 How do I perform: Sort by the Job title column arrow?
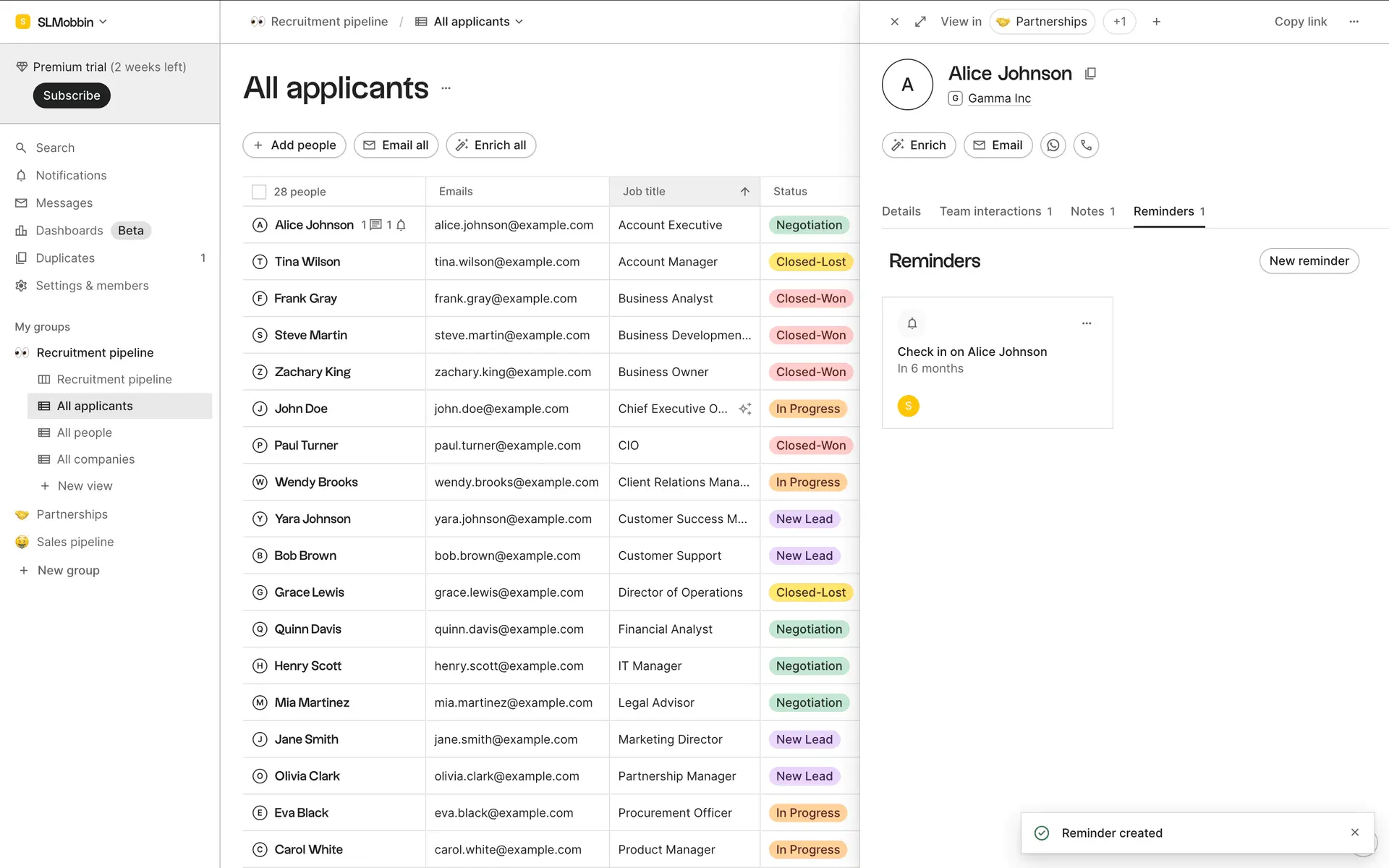coord(744,192)
